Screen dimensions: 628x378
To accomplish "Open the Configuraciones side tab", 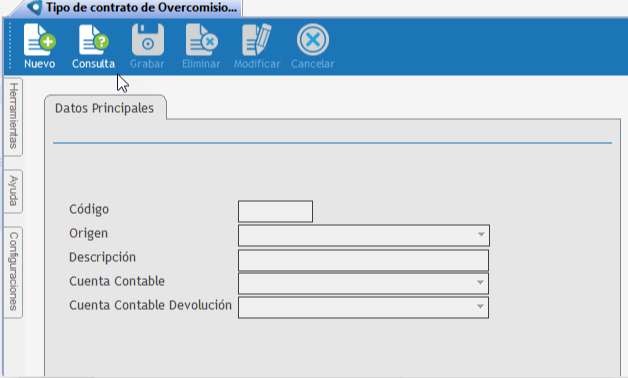I will (13, 272).
